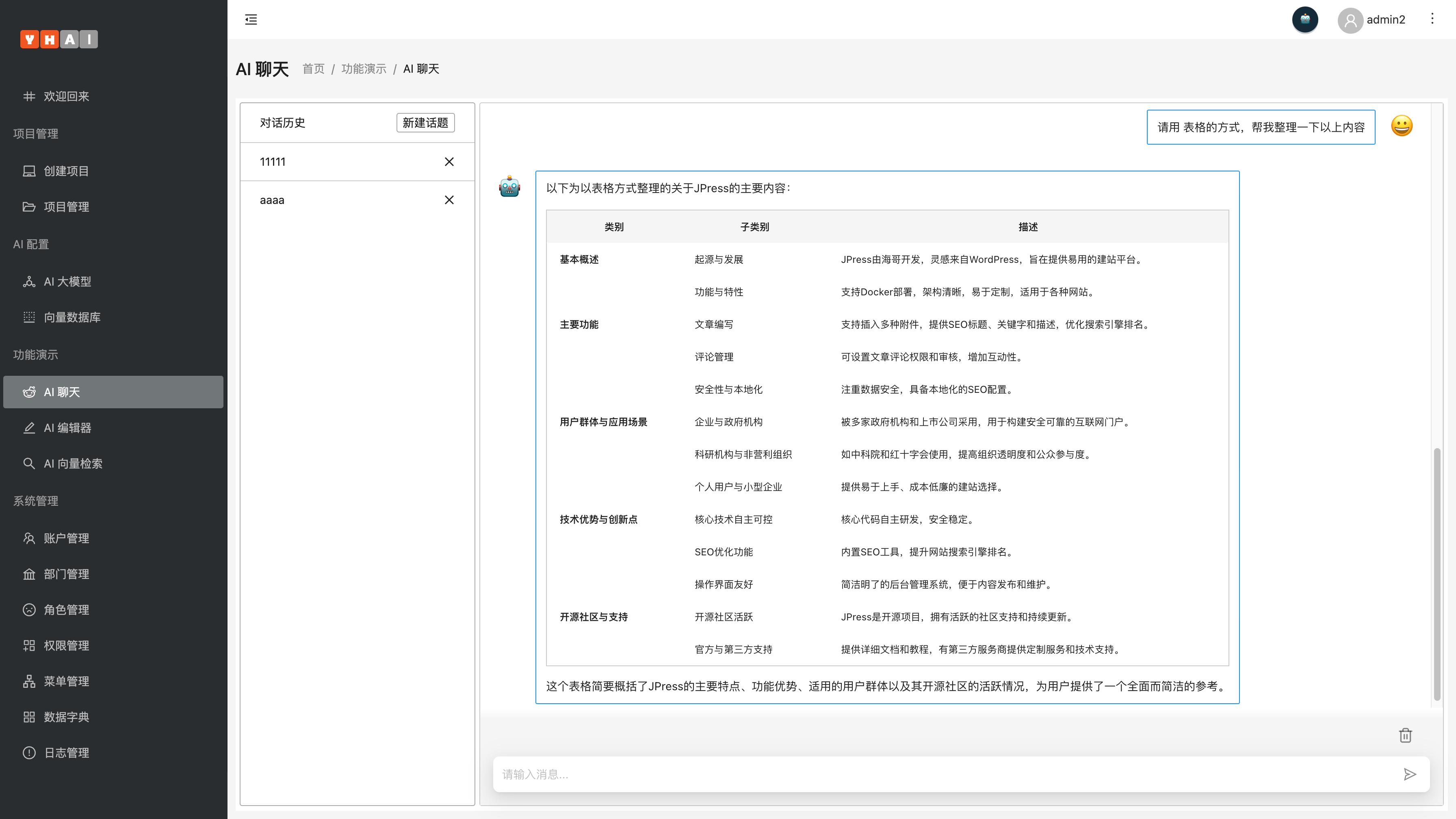Click the 向量数据库 dotted grid icon
This screenshot has height=819, width=1456.
[29, 317]
